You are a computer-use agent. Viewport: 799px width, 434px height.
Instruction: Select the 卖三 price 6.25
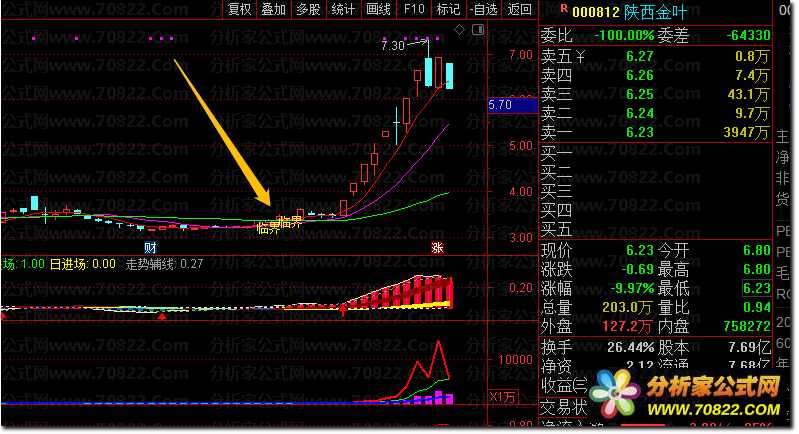click(640, 94)
